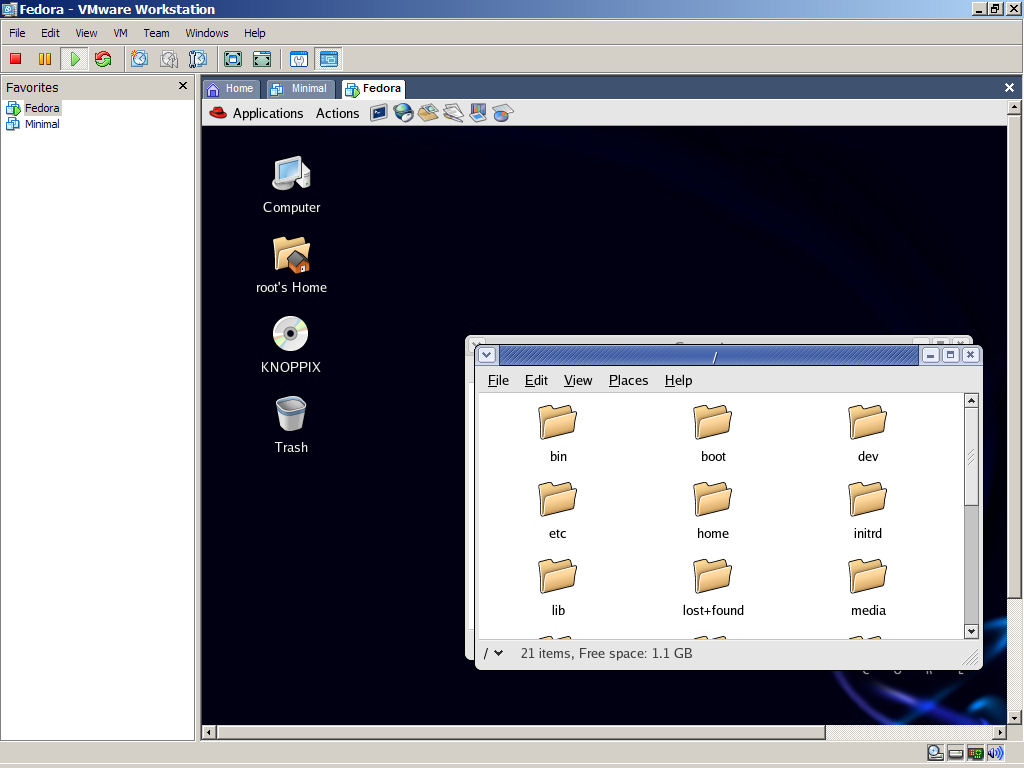The image size is (1024, 768).
Task: Open the VMware File menu
Action: tap(17, 33)
